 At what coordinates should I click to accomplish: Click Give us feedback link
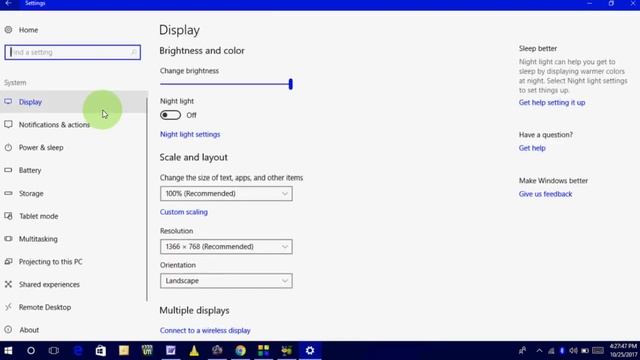point(545,194)
